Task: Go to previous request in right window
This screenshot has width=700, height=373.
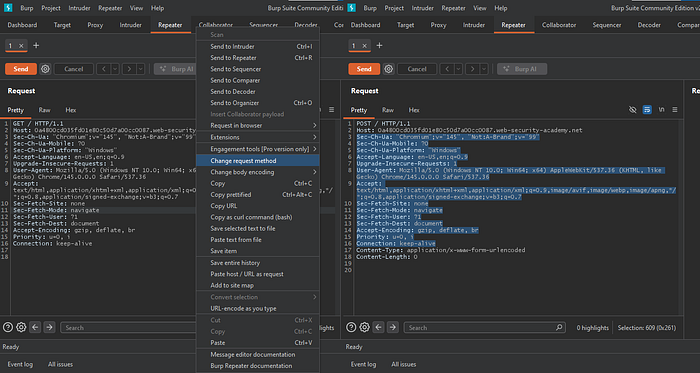Action: pyautogui.click(x=447, y=69)
